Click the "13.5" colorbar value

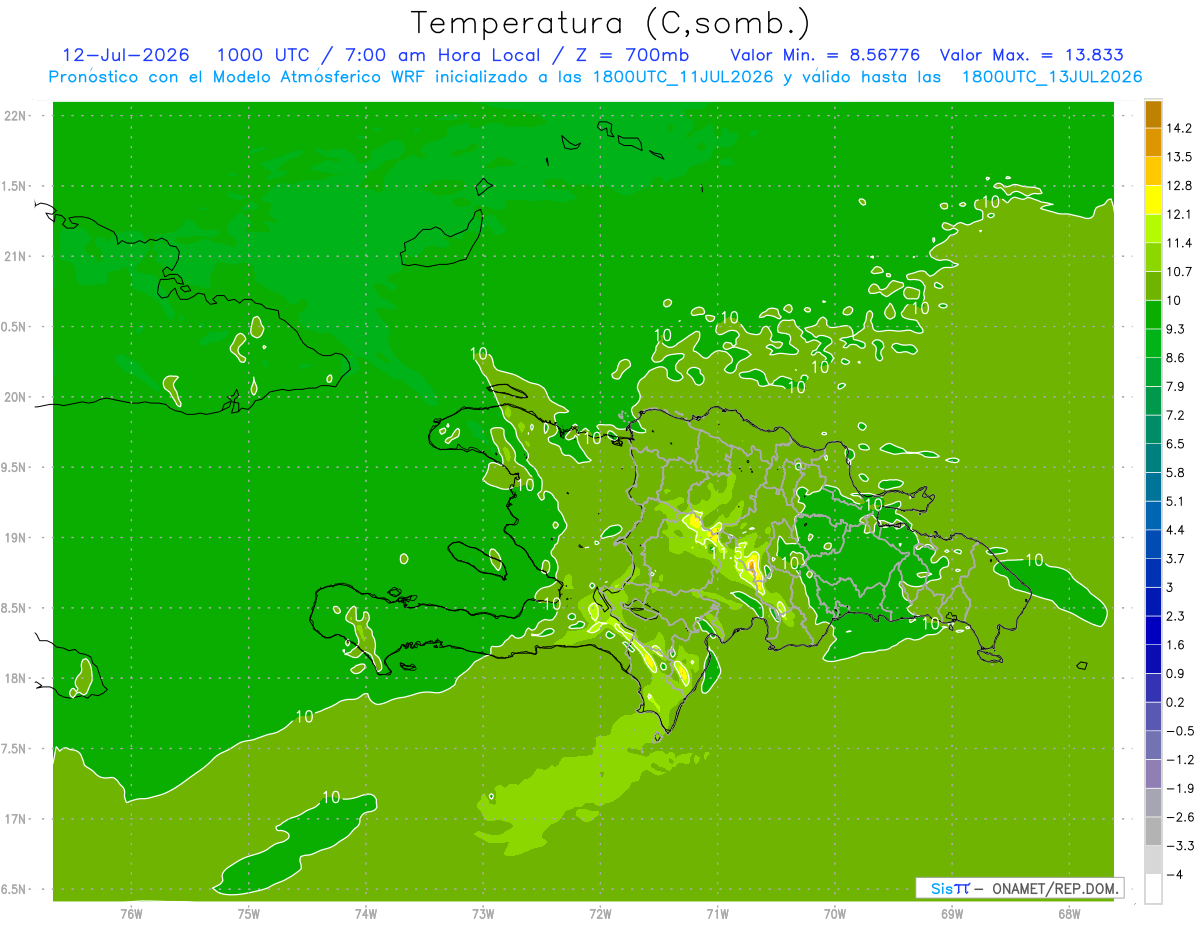(x=1179, y=157)
